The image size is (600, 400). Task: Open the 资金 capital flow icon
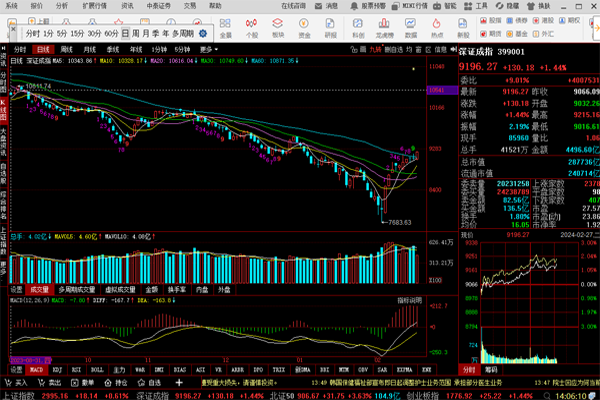coord(304,28)
